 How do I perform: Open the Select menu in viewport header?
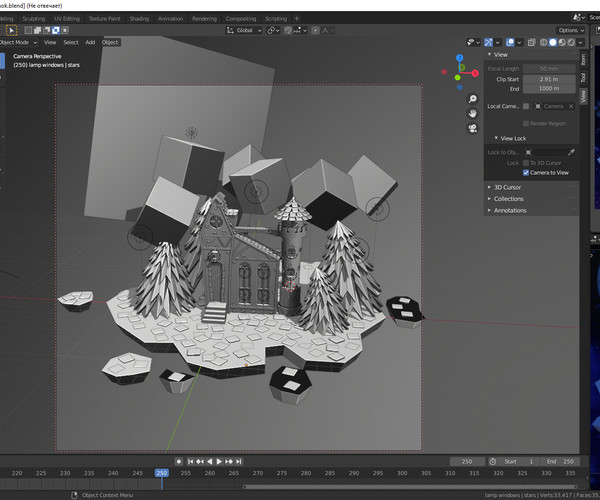click(x=71, y=42)
